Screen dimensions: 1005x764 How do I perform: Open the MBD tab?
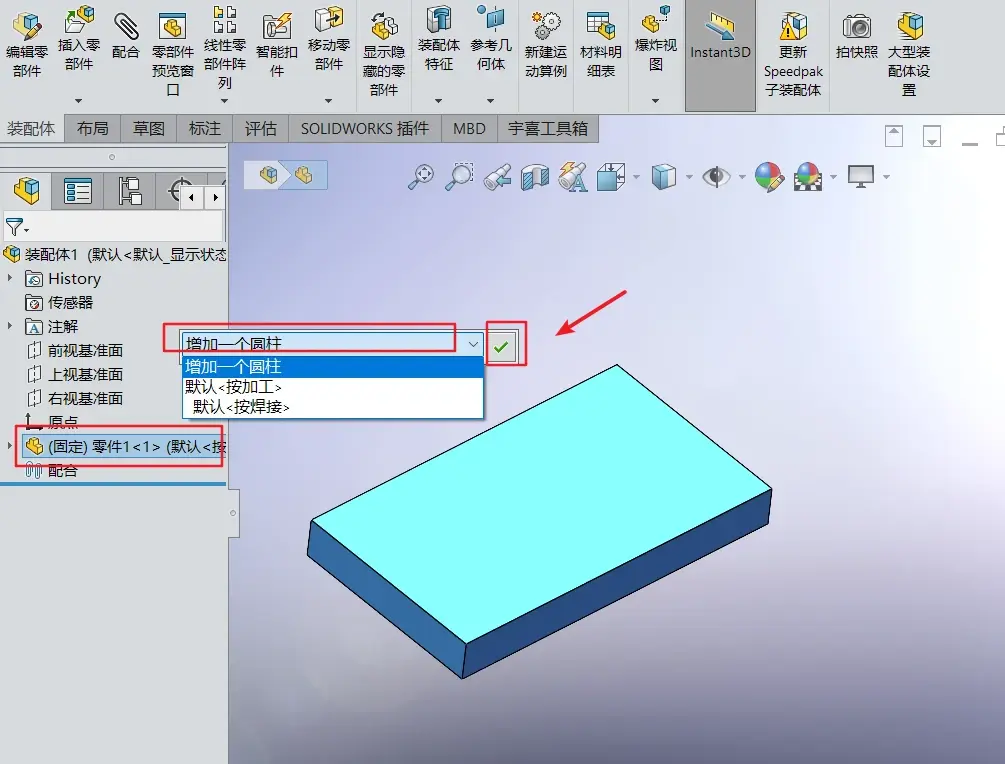click(x=469, y=129)
